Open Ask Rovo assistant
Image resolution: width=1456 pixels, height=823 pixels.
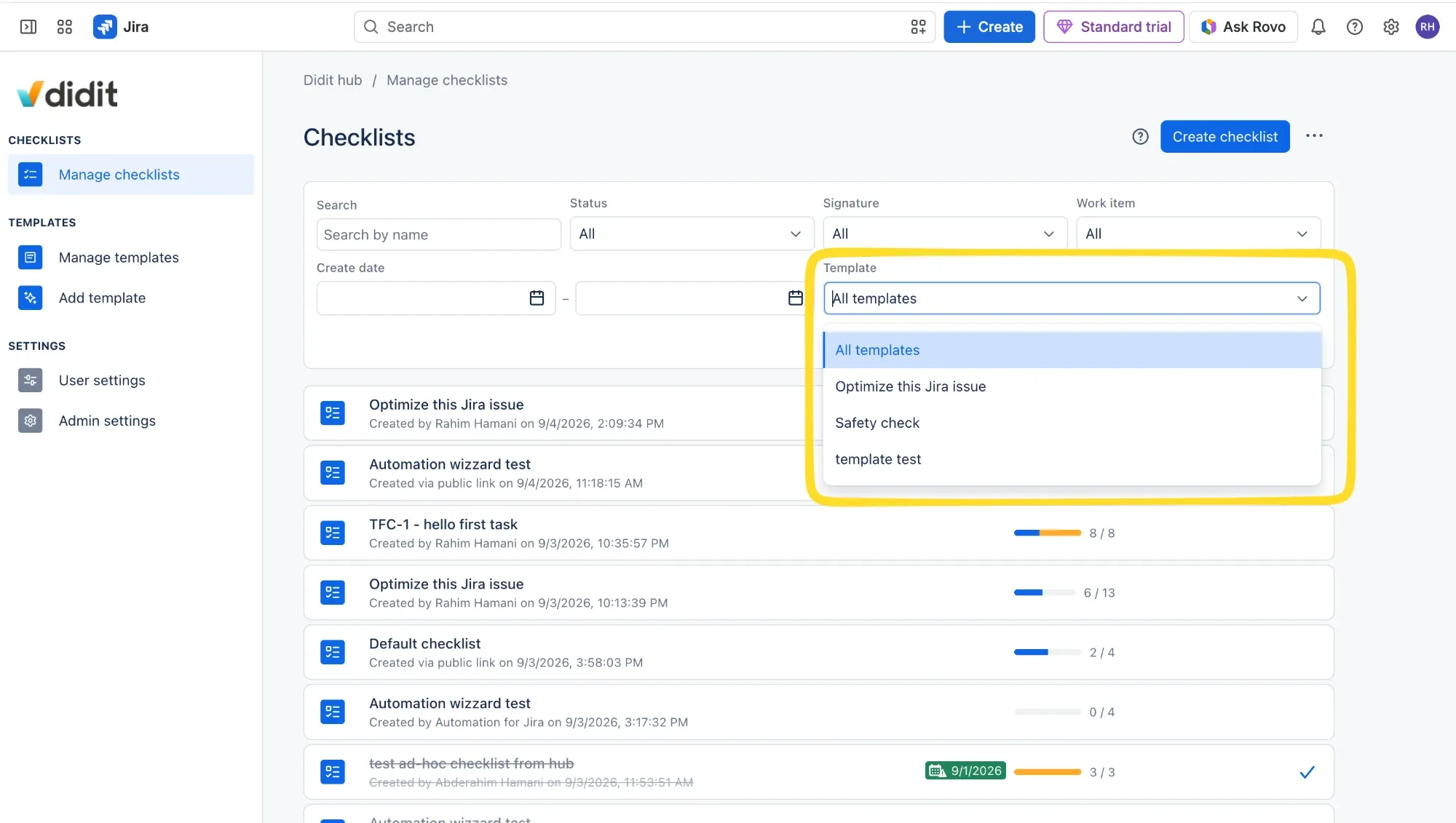point(1243,27)
